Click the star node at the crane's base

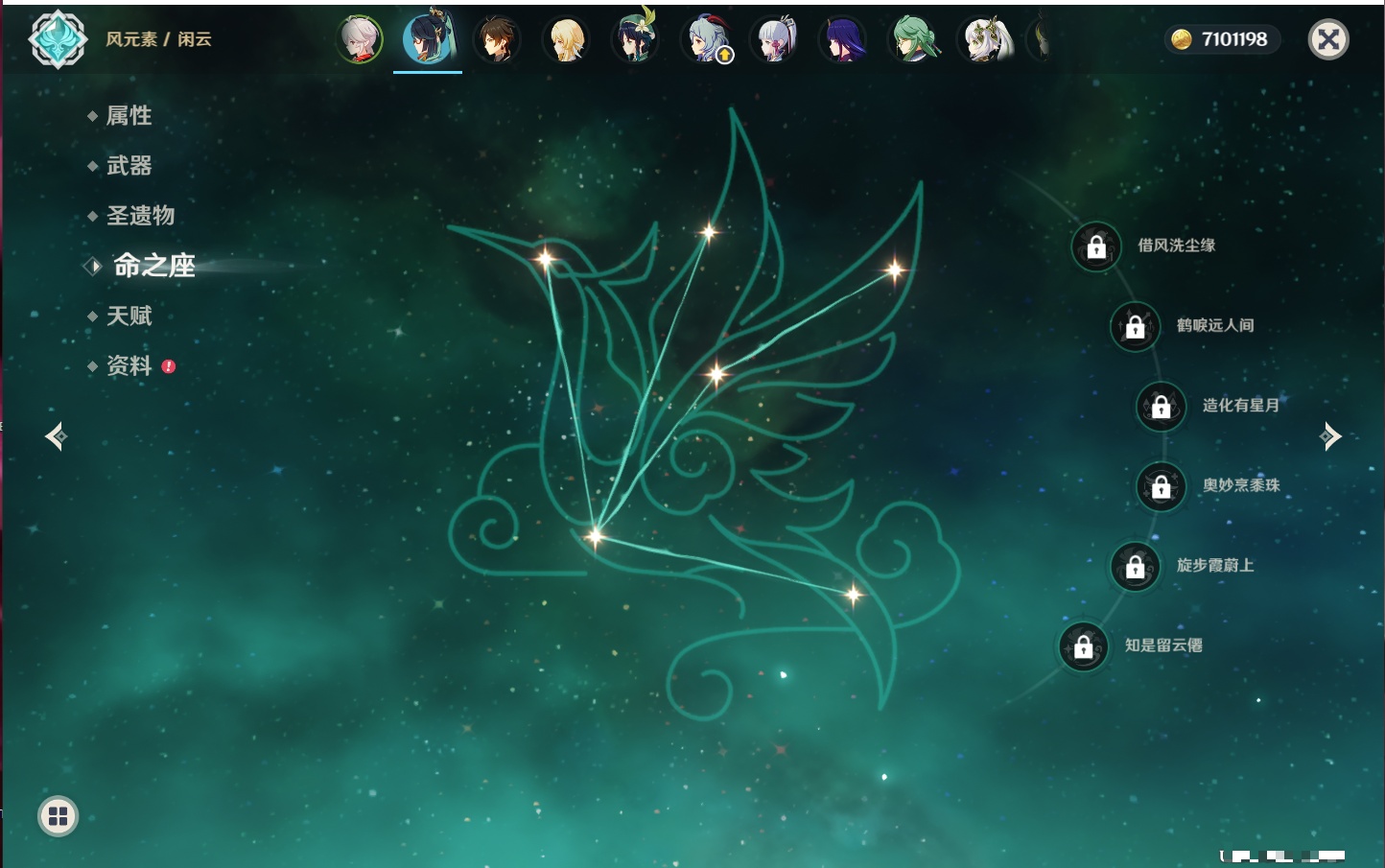coord(596,536)
